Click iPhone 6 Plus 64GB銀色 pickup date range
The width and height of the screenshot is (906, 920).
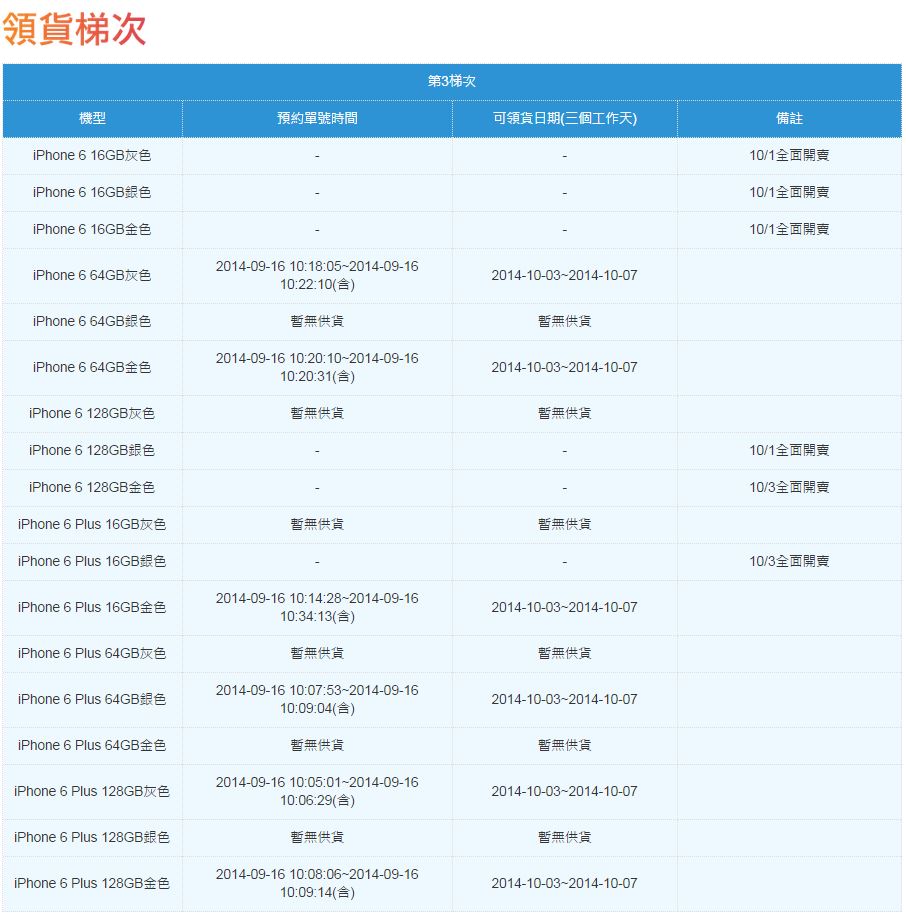click(564, 699)
